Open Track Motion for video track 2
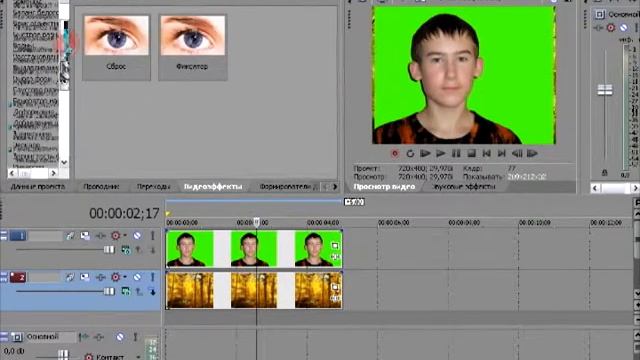This screenshot has width=640, height=360. pyautogui.click(x=85, y=278)
